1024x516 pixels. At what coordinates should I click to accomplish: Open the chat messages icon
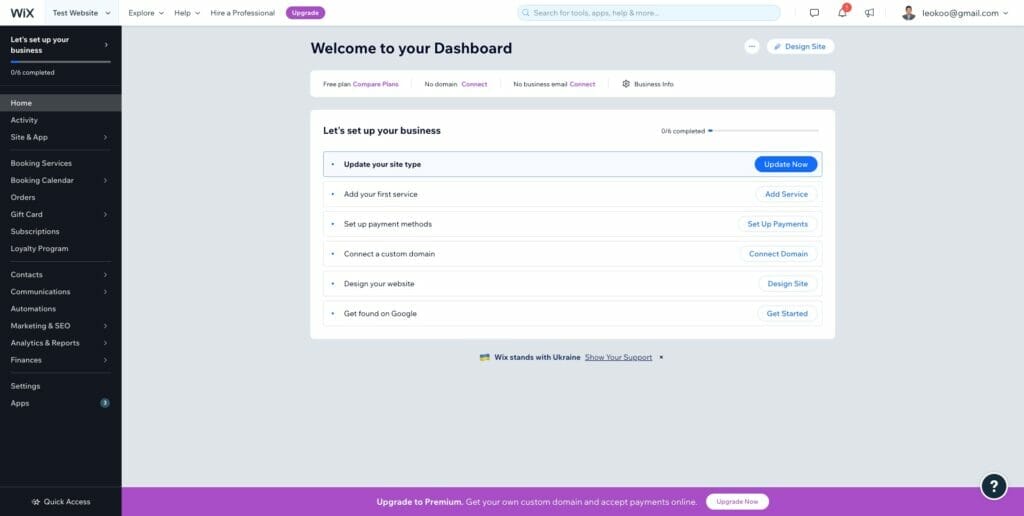coord(814,13)
